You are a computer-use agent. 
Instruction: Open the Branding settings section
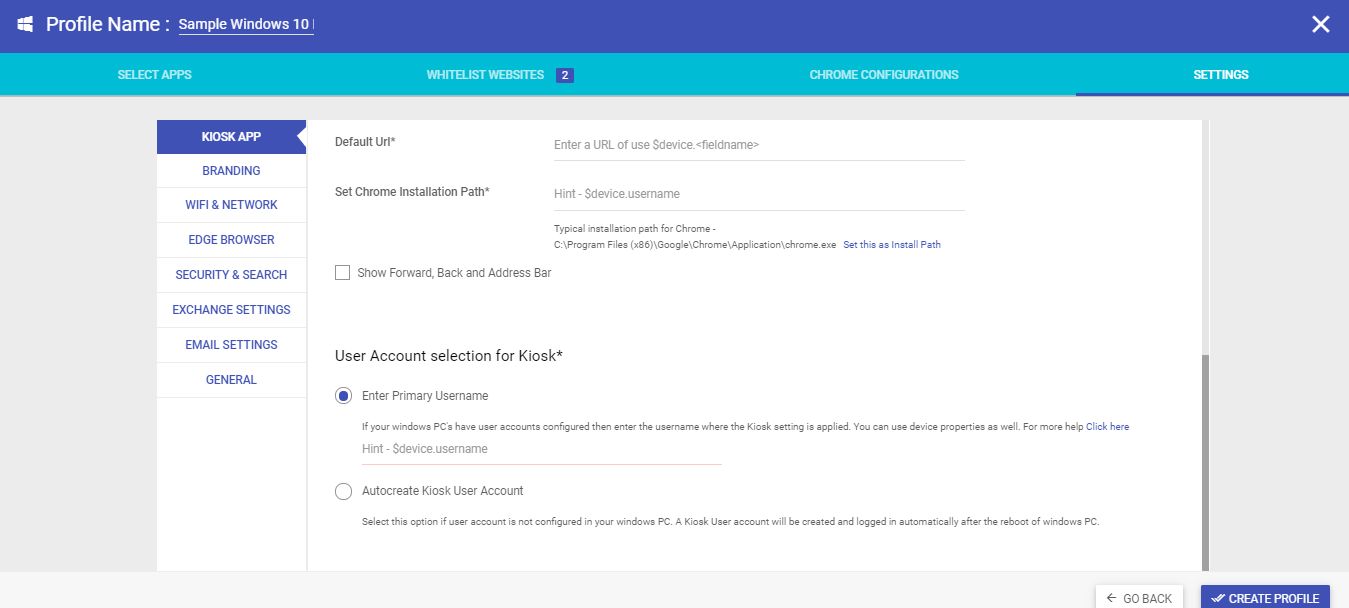[231, 171]
